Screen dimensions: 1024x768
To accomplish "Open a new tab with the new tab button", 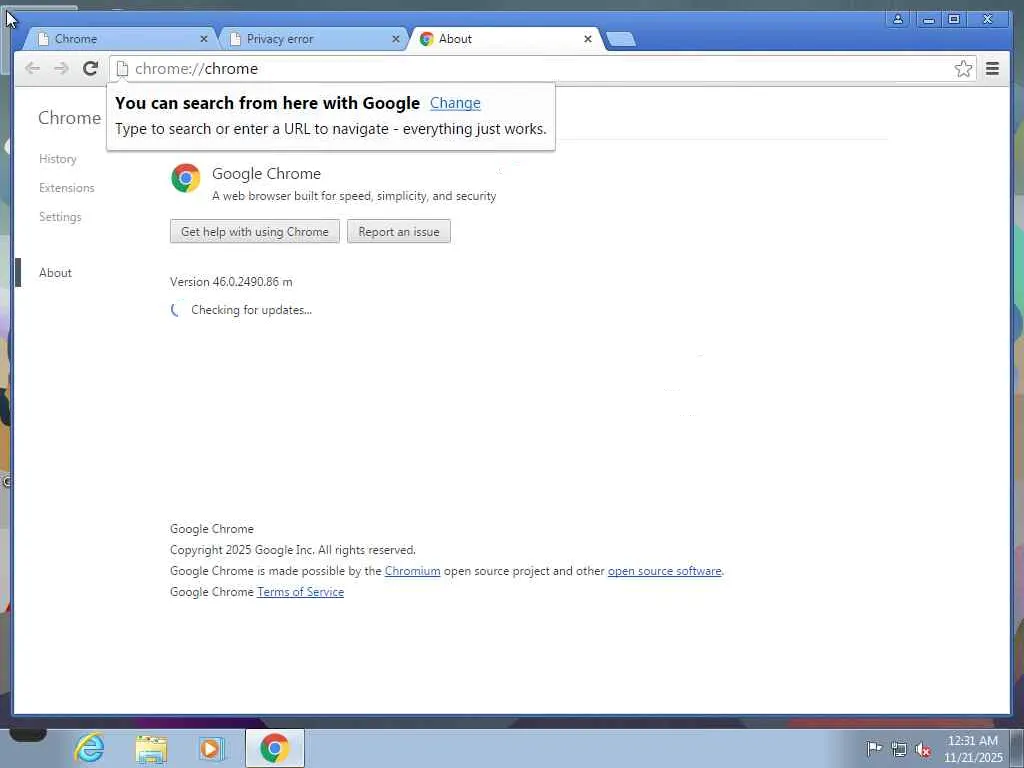I will pos(620,40).
